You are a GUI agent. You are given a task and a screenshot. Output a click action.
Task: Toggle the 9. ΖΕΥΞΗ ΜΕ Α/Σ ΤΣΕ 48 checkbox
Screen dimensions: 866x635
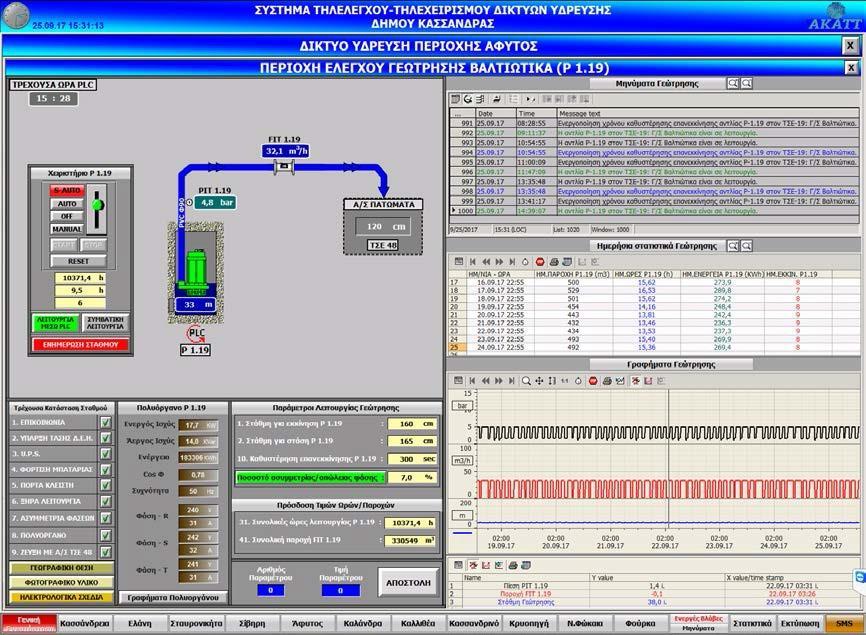pyautogui.click(x=105, y=552)
